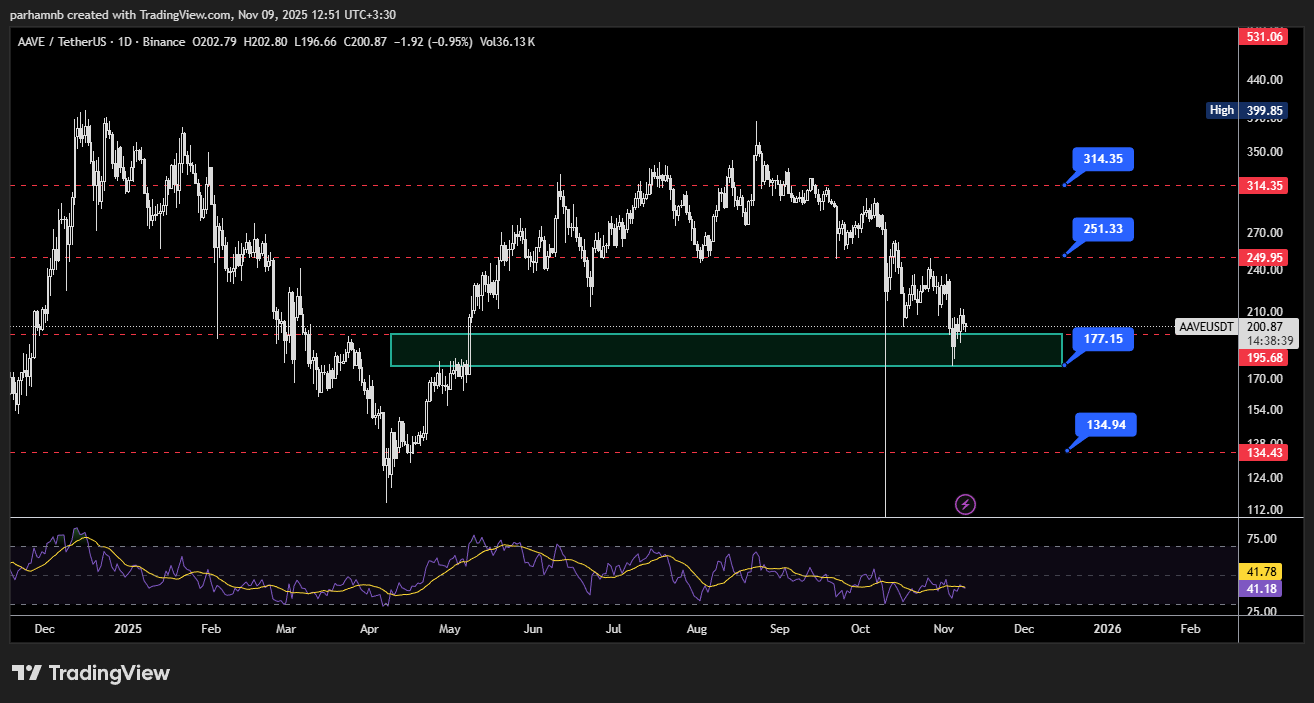
Task: Select the red 134.43 price axis label
Action: [x=1261, y=454]
